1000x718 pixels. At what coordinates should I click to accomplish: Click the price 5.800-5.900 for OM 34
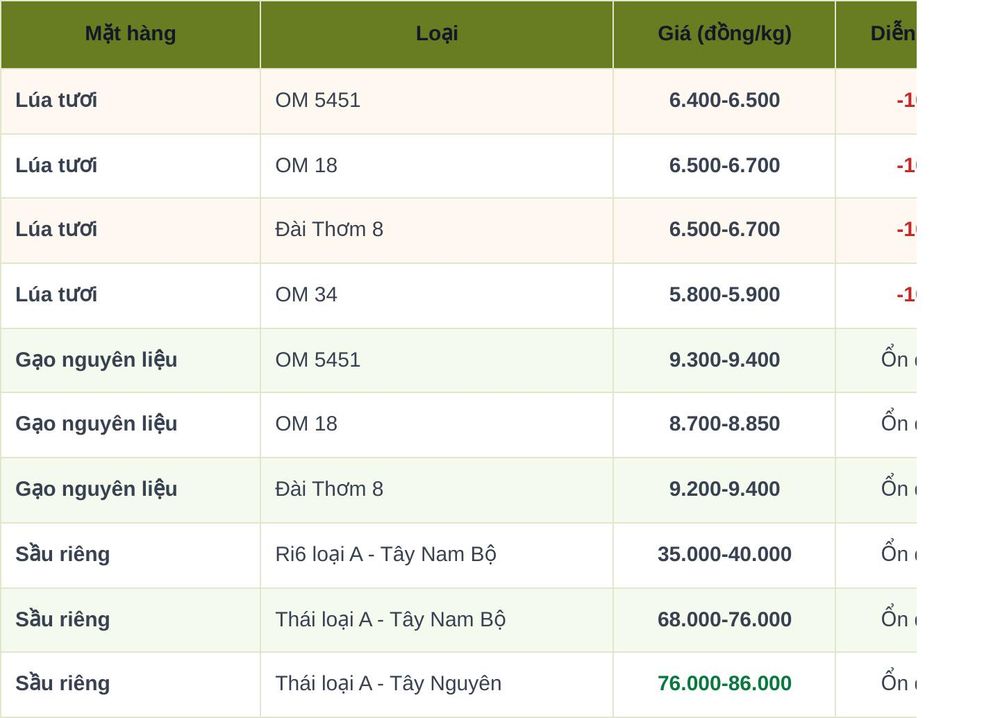(x=724, y=295)
